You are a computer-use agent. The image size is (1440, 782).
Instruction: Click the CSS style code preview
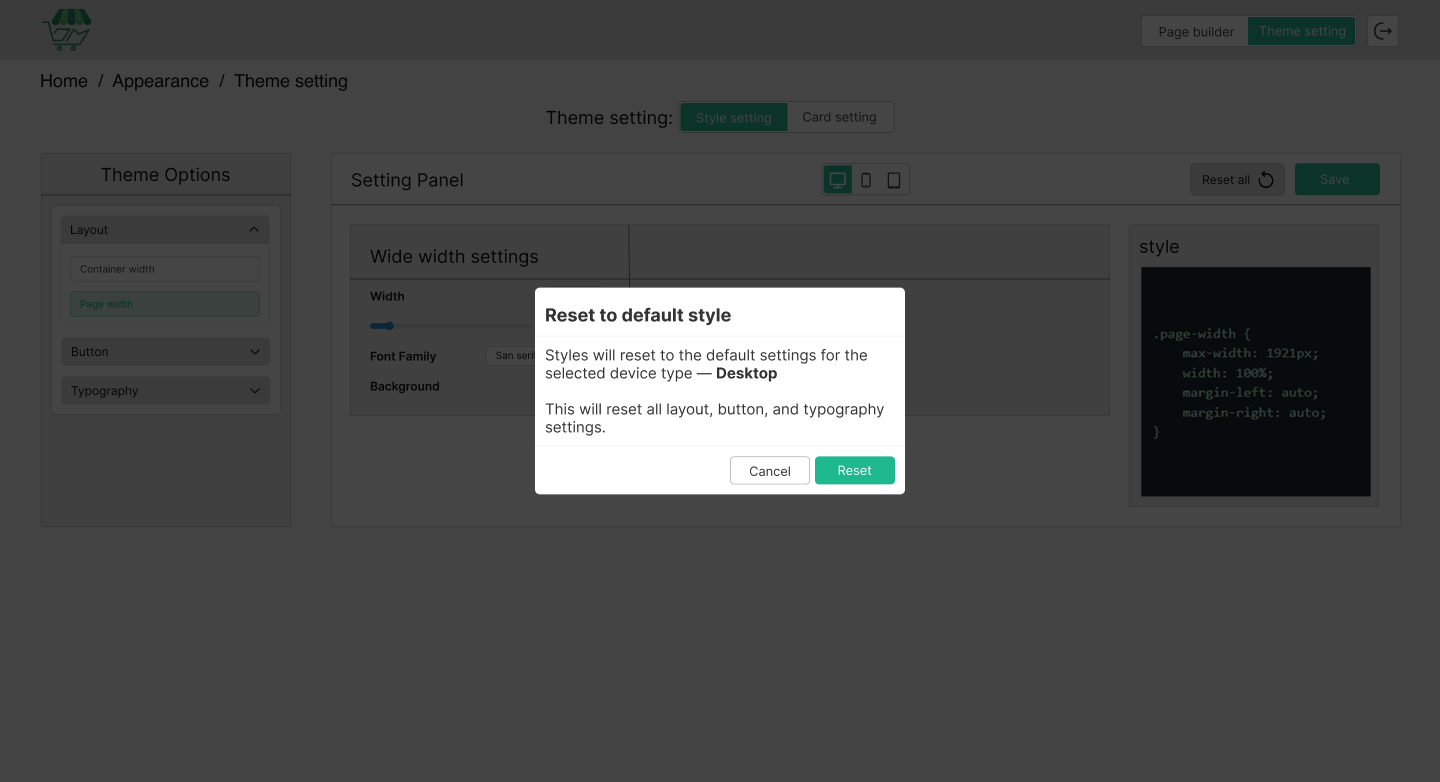[1256, 381]
